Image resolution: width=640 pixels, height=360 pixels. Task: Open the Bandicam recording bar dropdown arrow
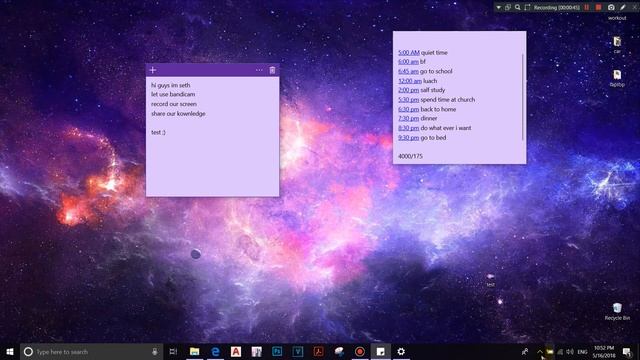[x=498, y=7]
